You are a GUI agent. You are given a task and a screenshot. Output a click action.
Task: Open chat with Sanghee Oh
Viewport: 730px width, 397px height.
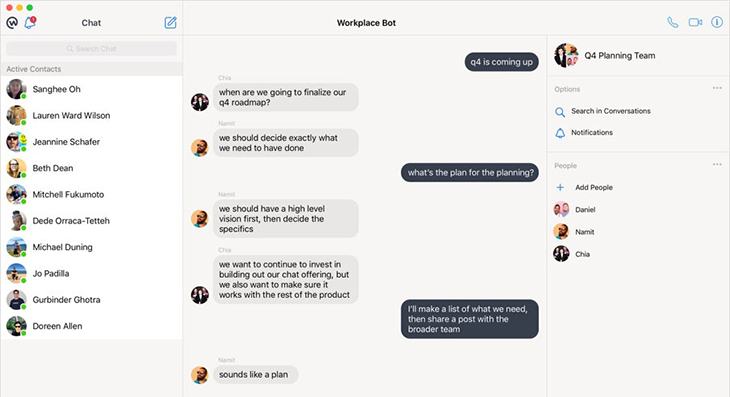coord(91,89)
